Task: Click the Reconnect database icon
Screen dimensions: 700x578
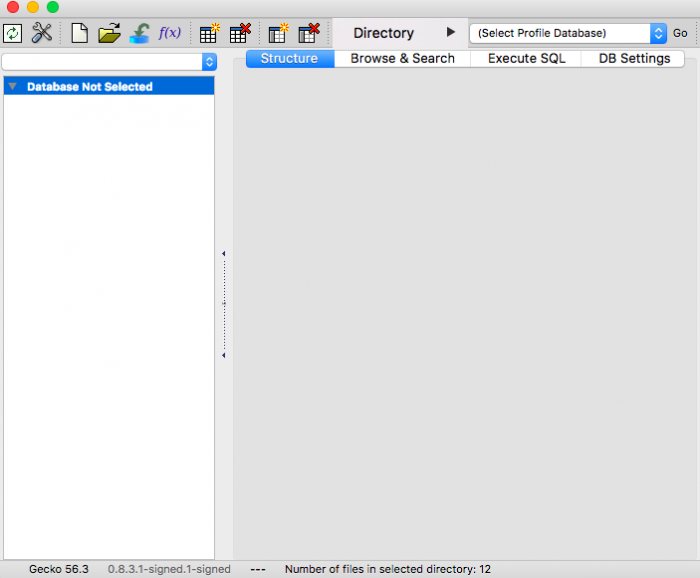Action: (140, 33)
